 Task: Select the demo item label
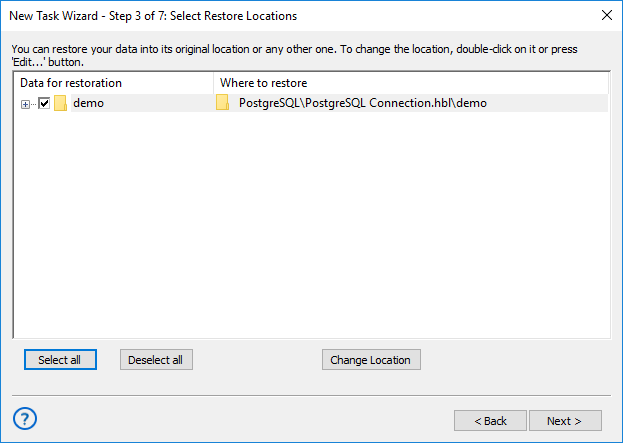pos(88,103)
